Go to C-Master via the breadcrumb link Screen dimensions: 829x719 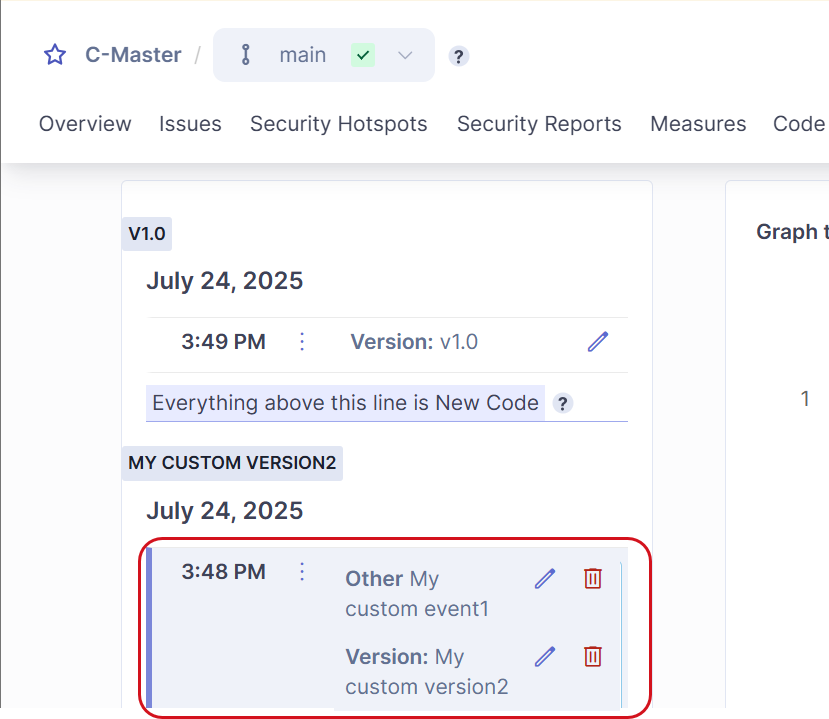132,55
